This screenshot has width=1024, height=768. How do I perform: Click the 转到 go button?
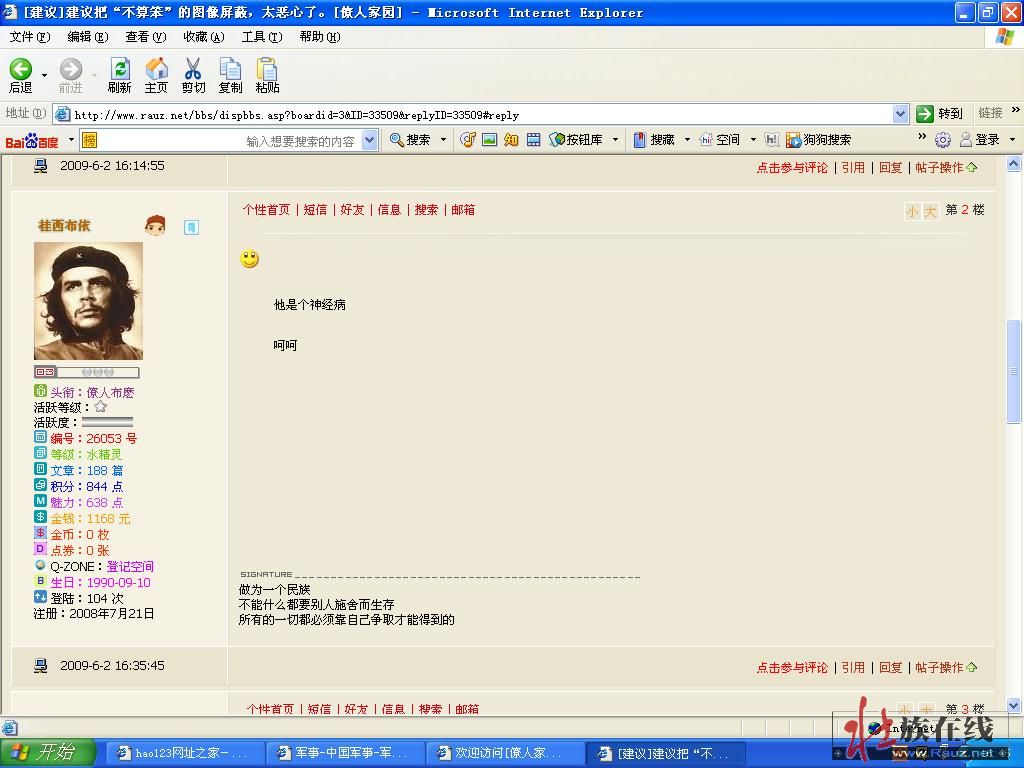(940, 114)
